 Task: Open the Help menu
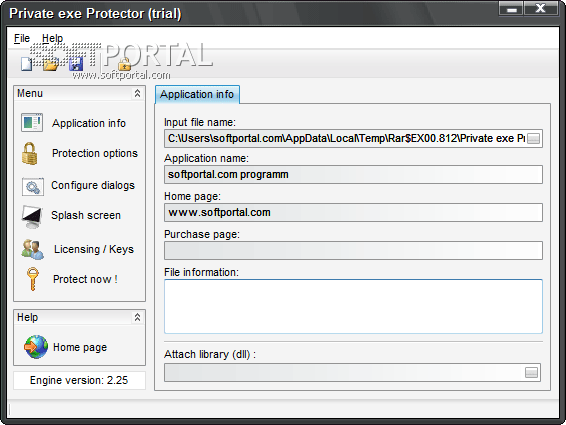coord(52,38)
